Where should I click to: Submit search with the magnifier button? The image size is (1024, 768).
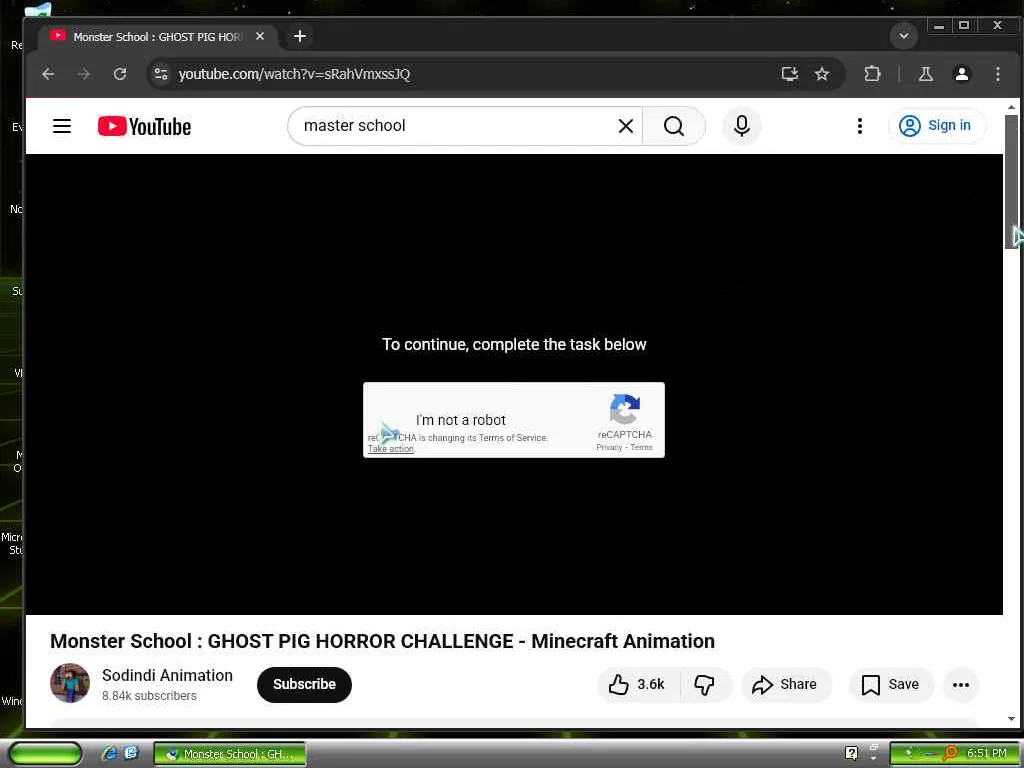[x=674, y=126]
